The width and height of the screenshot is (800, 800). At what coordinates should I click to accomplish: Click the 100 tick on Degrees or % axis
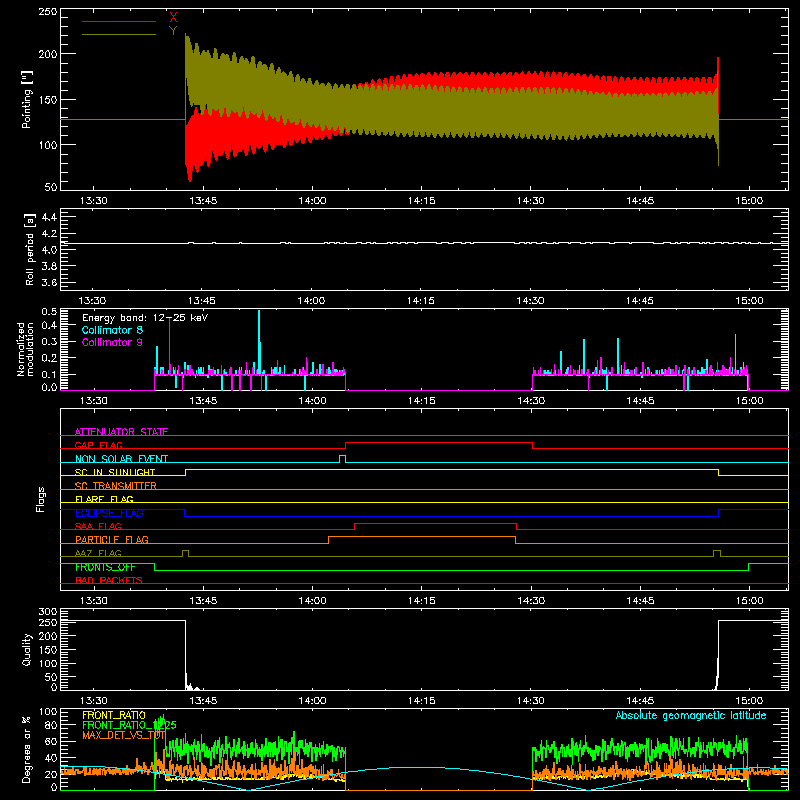48,712
